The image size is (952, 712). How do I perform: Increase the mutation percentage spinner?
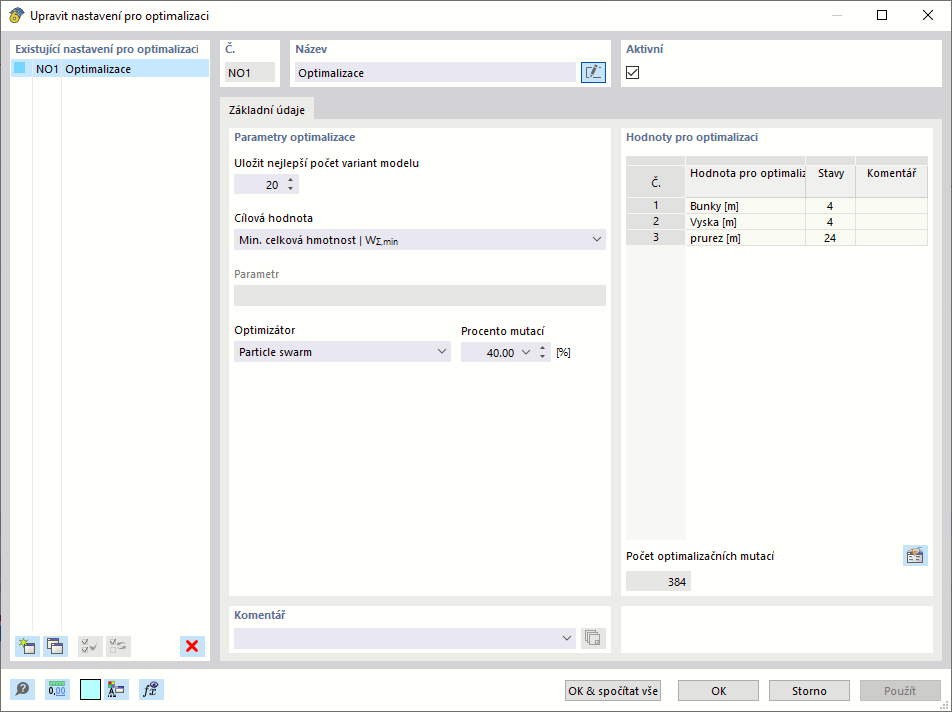pos(542,348)
